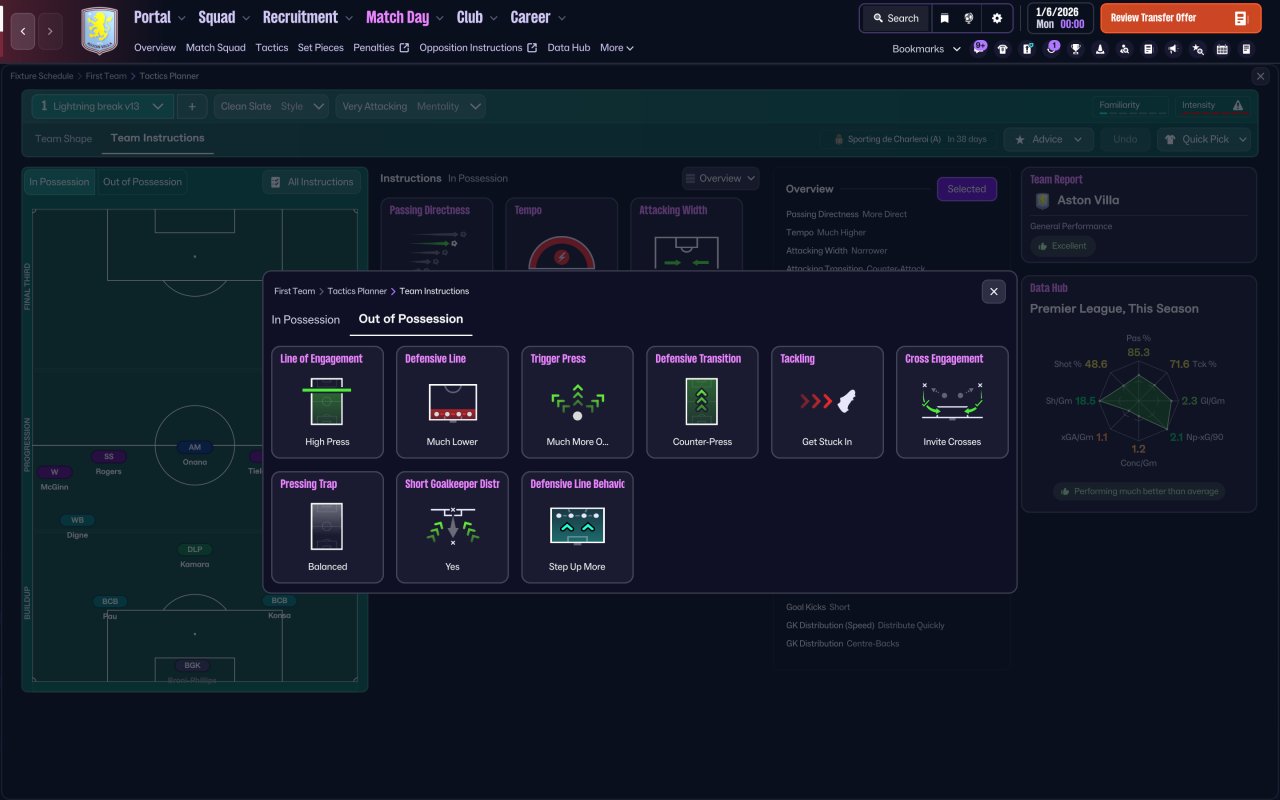Click the person-with-magnifier scouting icon
Screen dimensions: 1280x800
pyautogui.click(x=1124, y=49)
